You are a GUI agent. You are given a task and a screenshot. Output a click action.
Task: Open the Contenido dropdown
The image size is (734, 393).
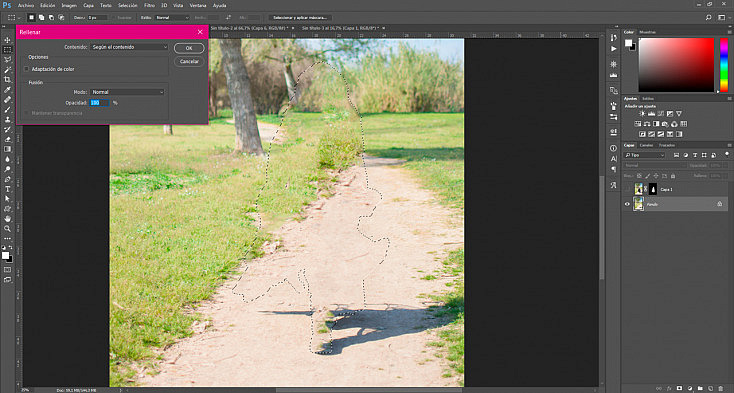click(129, 47)
